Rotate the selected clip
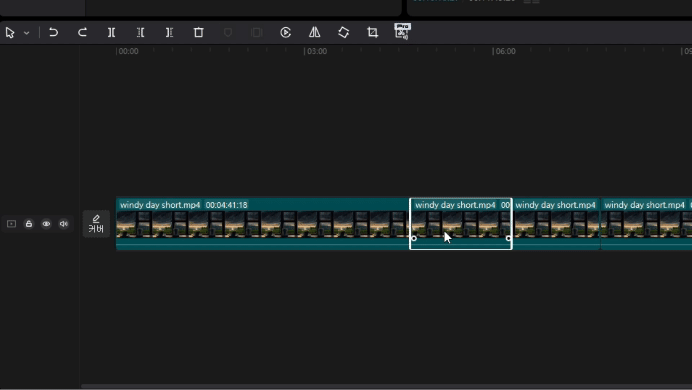Viewport: 692px width, 390px height. tap(343, 32)
